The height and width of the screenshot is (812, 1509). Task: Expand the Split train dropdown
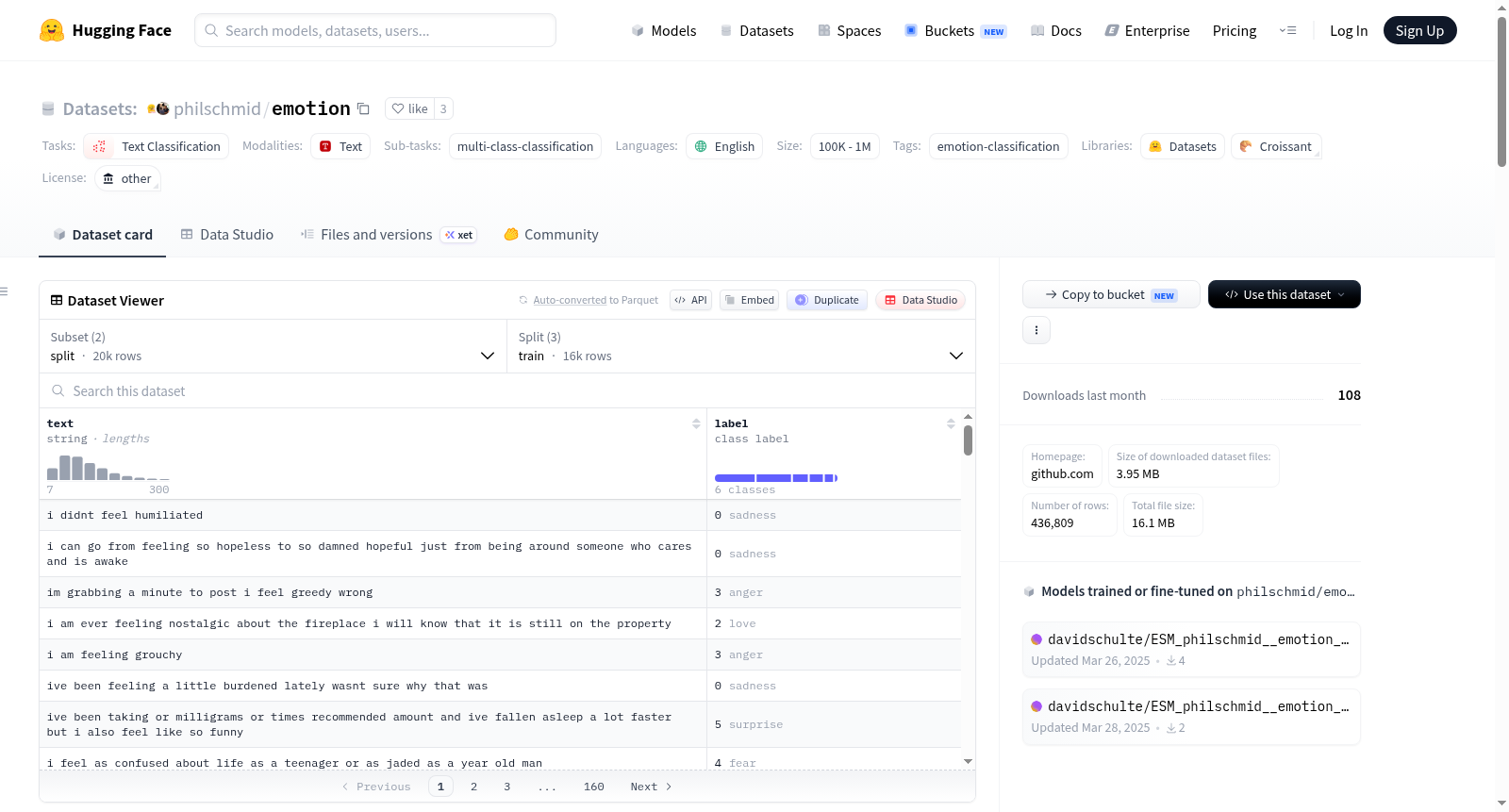(x=741, y=346)
